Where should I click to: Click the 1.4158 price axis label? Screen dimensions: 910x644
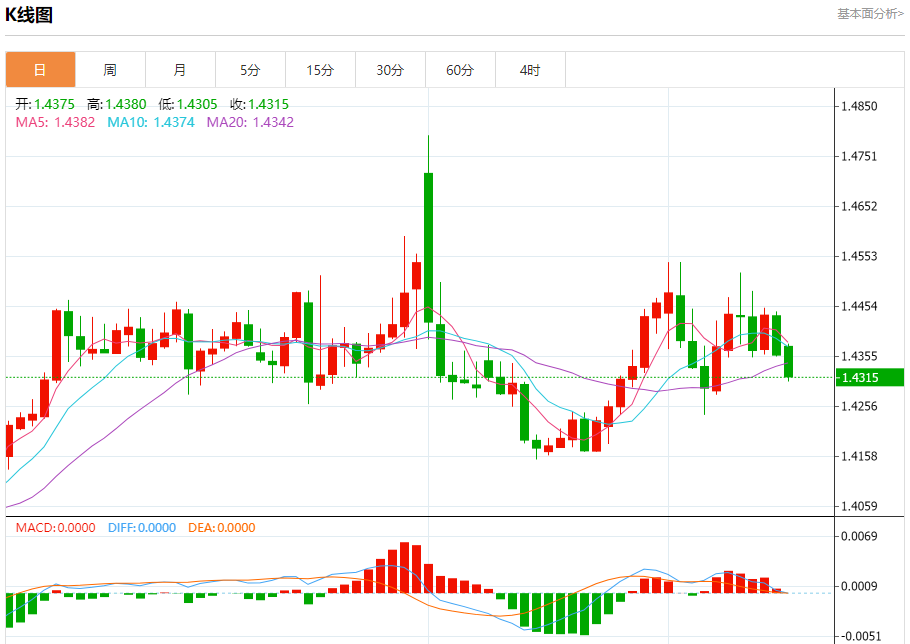click(860, 456)
